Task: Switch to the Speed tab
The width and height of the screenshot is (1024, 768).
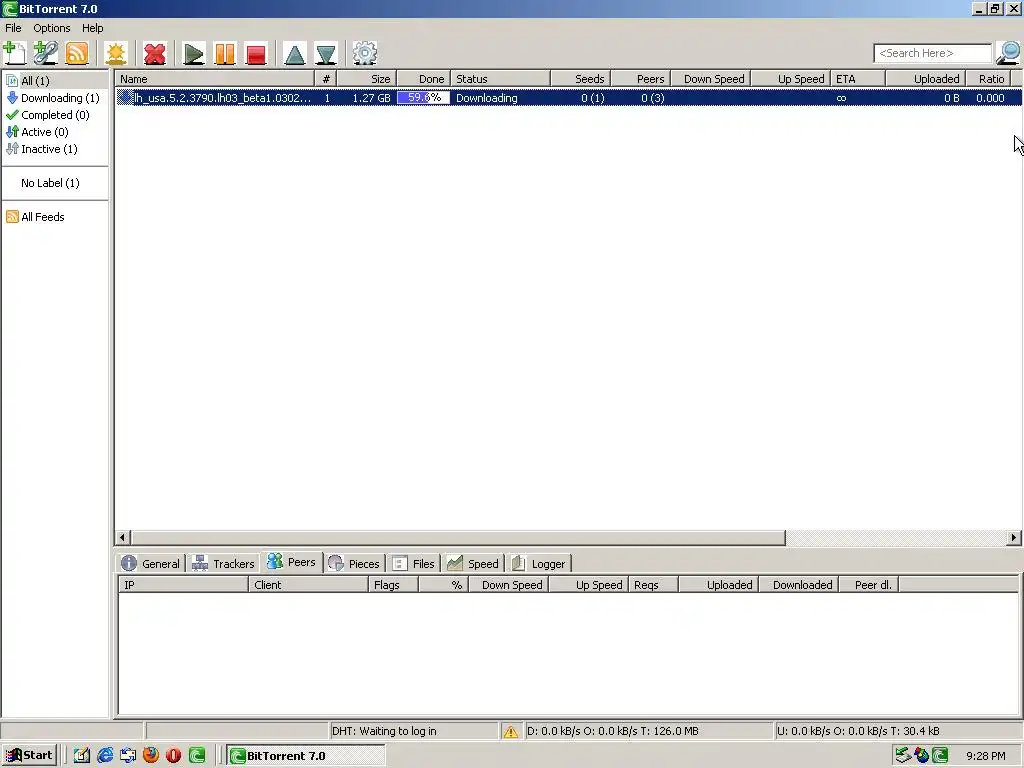Action: [x=473, y=563]
